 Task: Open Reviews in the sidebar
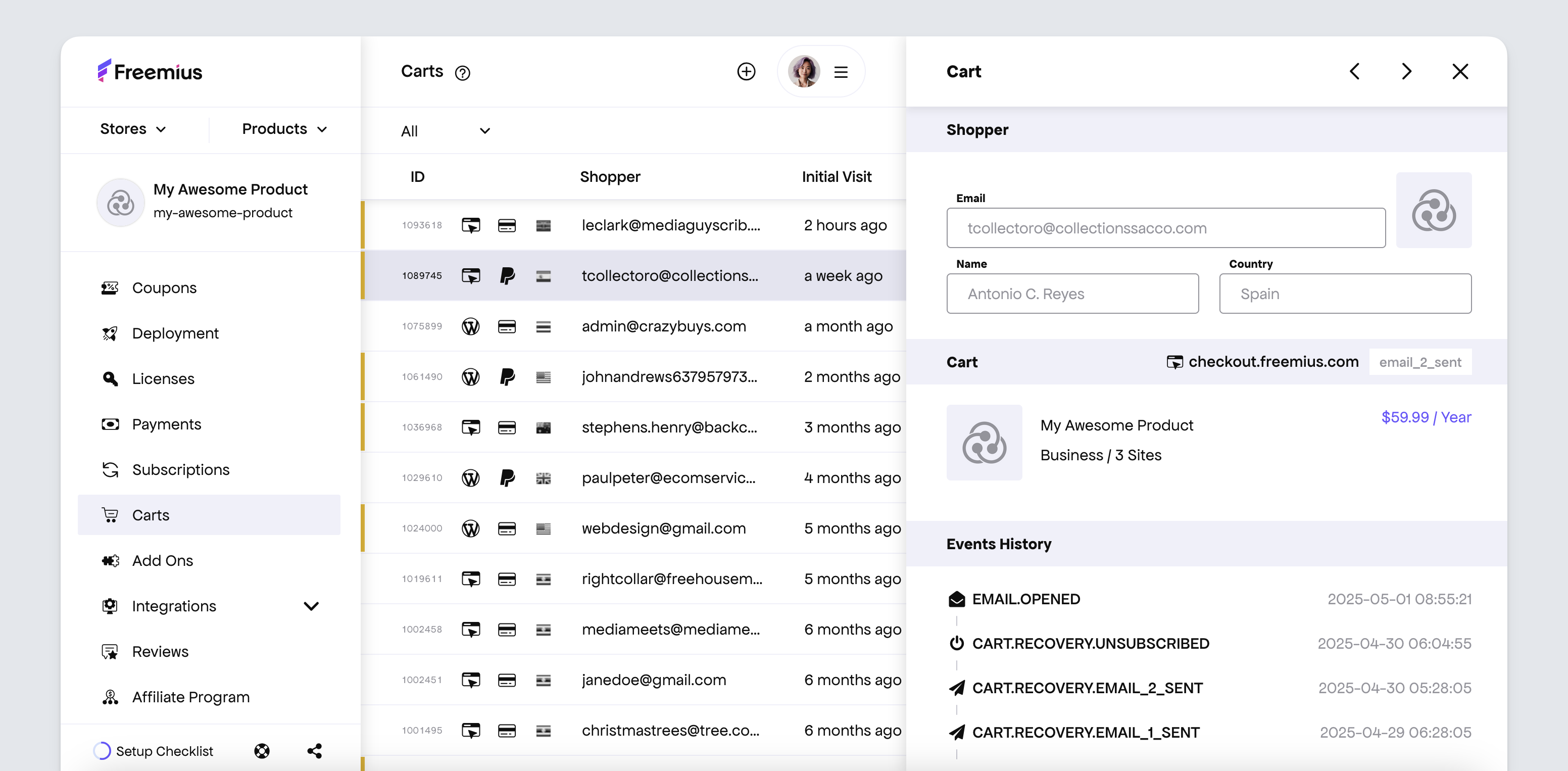tap(209, 652)
